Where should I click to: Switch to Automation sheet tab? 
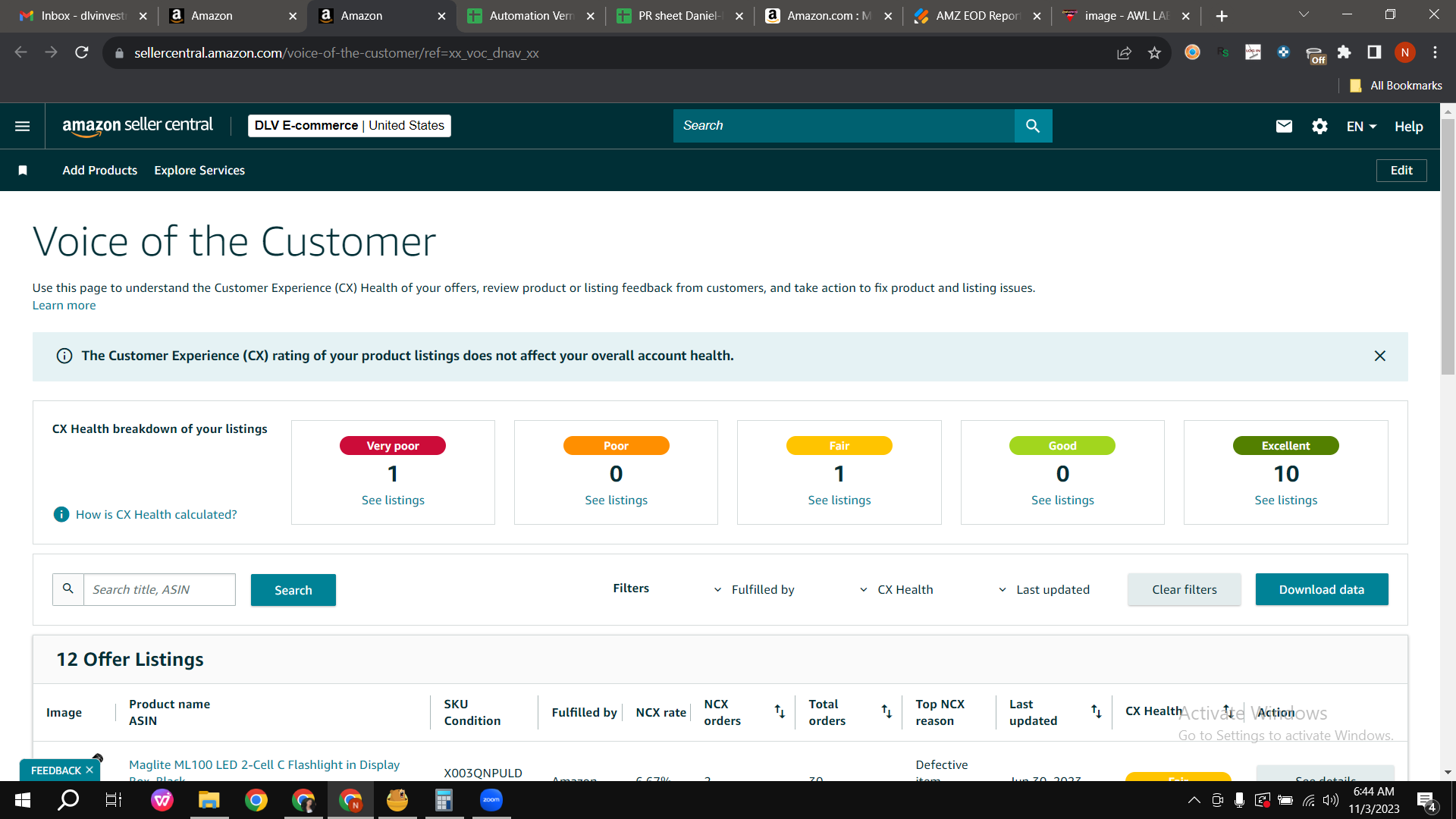coord(531,16)
